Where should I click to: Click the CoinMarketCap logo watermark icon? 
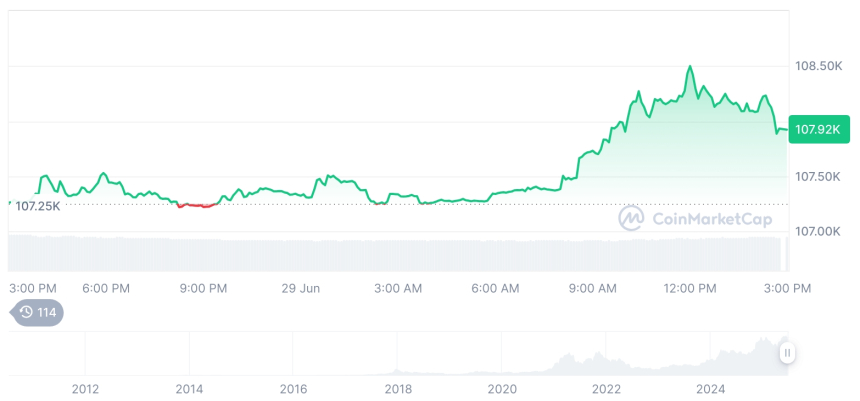[631, 218]
